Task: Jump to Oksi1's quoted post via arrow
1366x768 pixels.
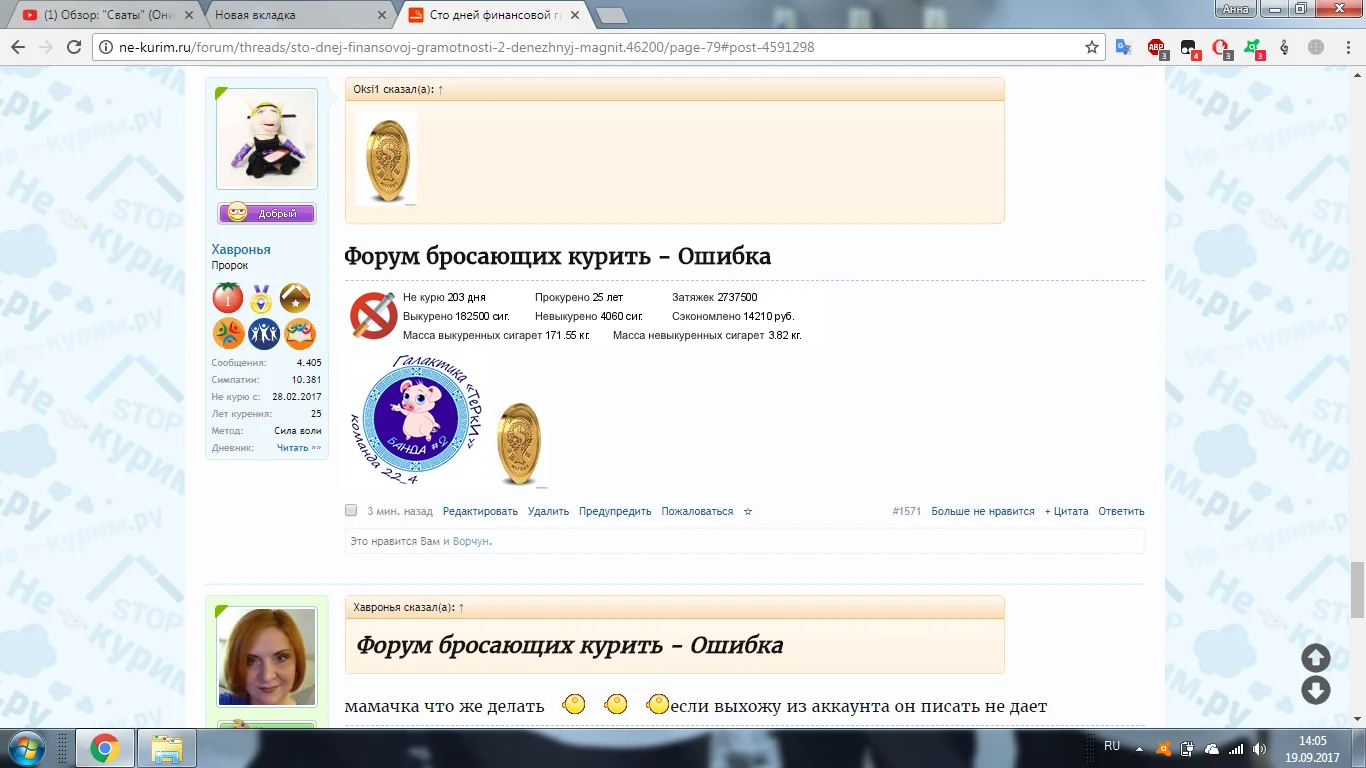Action: [x=441, y=89]
